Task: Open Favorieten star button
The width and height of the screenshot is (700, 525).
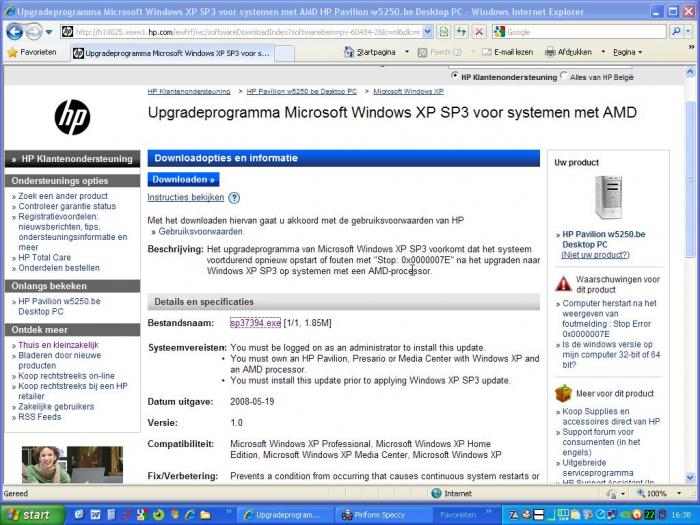Action: tap(32, 52)
